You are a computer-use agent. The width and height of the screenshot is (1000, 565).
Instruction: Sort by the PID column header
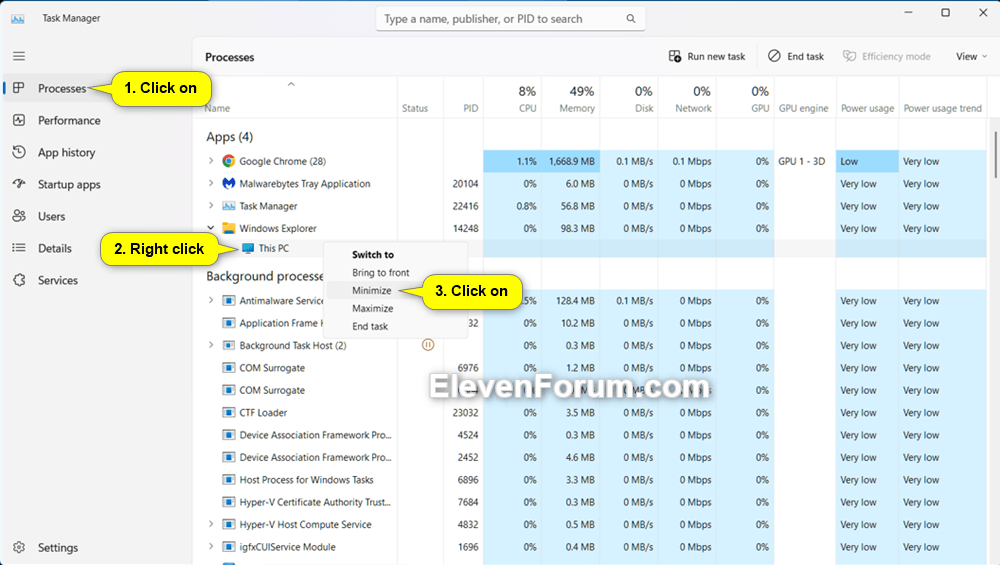tap(463, 98)
